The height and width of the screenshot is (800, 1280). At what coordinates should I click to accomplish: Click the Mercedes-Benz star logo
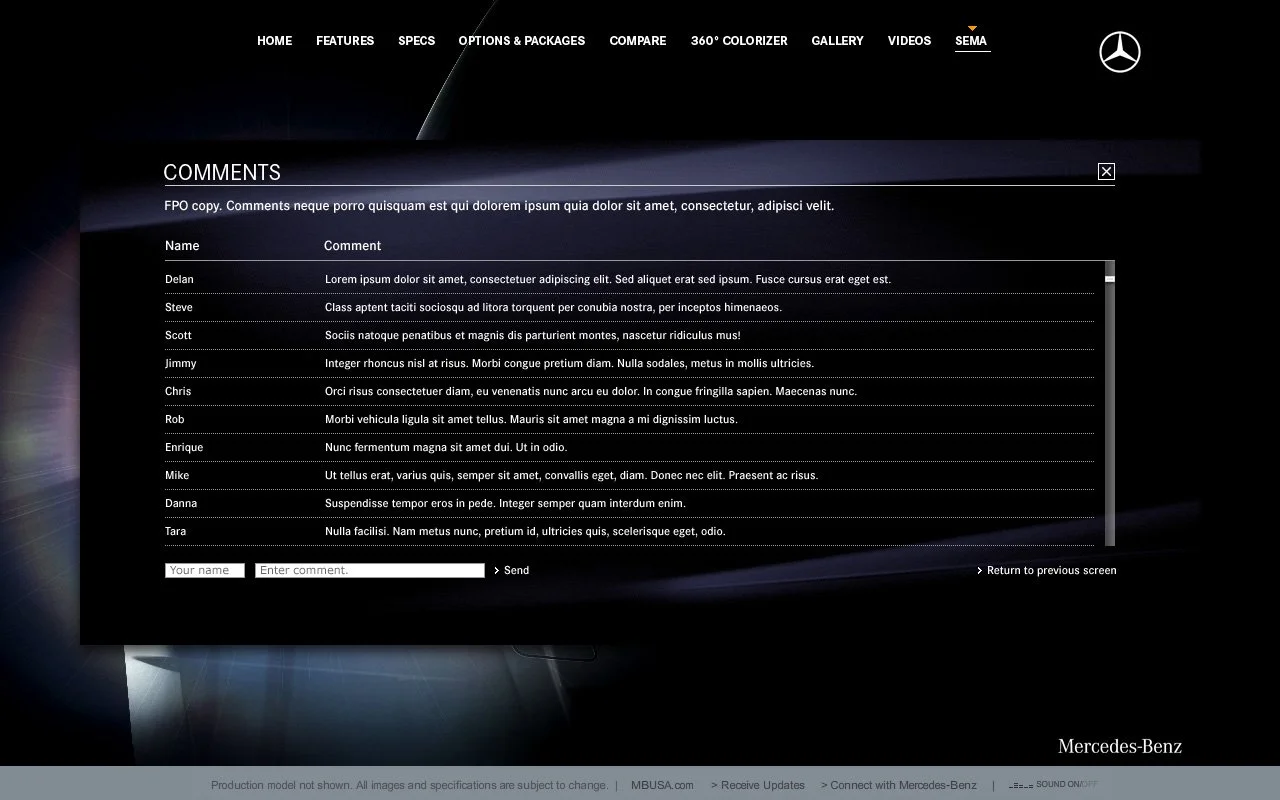[x=1120, y=52]
